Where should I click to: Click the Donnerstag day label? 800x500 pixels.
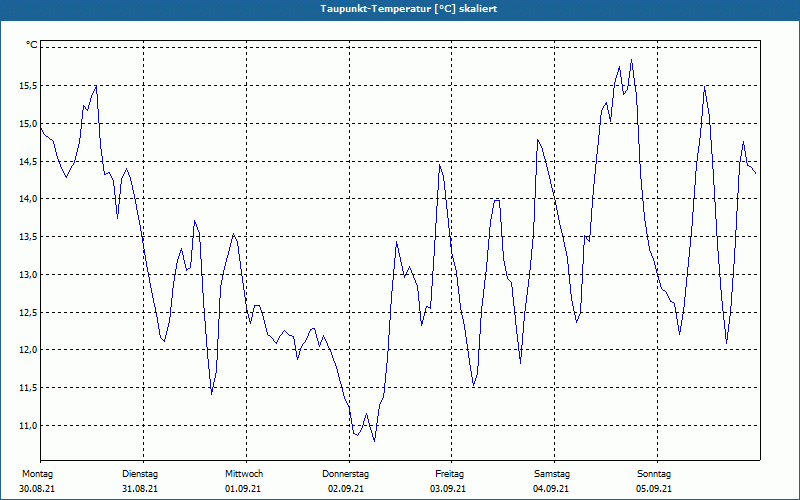345,474
